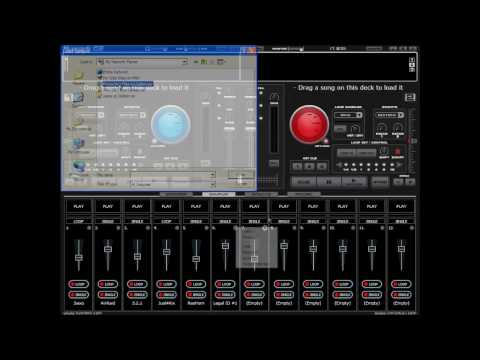Click Up One Level icon in file dialog
Screen dimensions: 480x360
tap(204, 62)
